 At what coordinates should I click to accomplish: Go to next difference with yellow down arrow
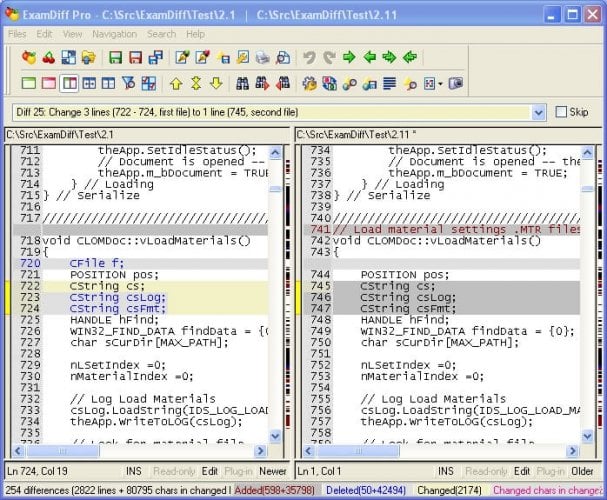click(x=214, y=83)
